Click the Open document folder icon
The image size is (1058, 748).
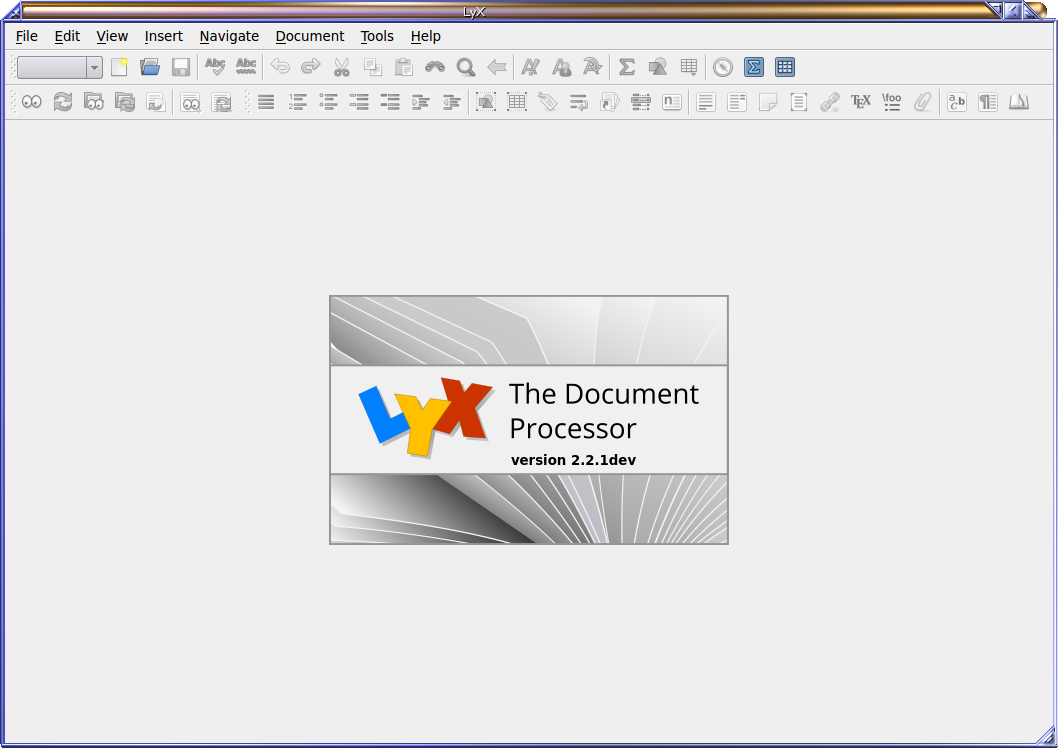pyautogui.click(x=150, y=67)
